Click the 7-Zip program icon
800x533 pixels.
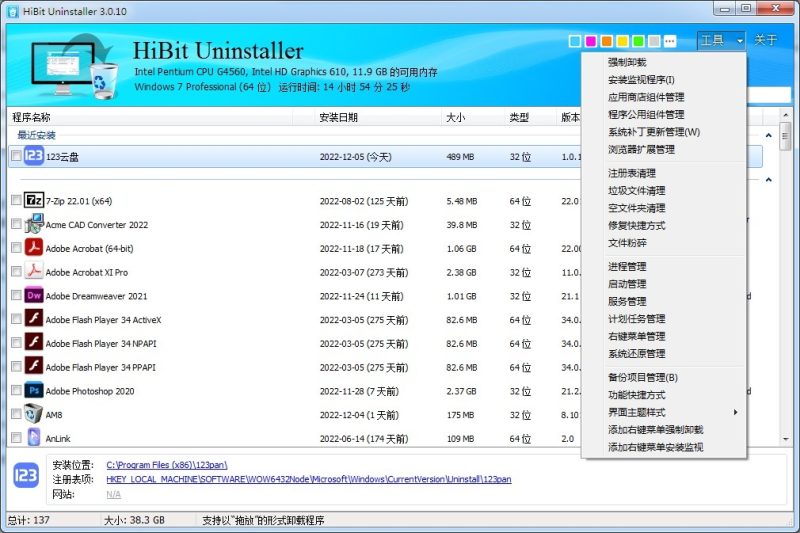click(x=34, y=200)
